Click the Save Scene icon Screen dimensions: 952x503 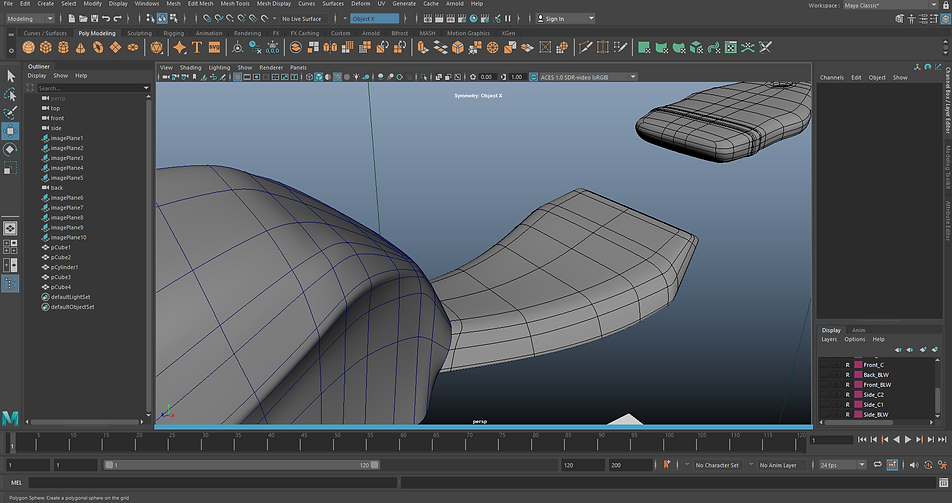click(95, 19)
